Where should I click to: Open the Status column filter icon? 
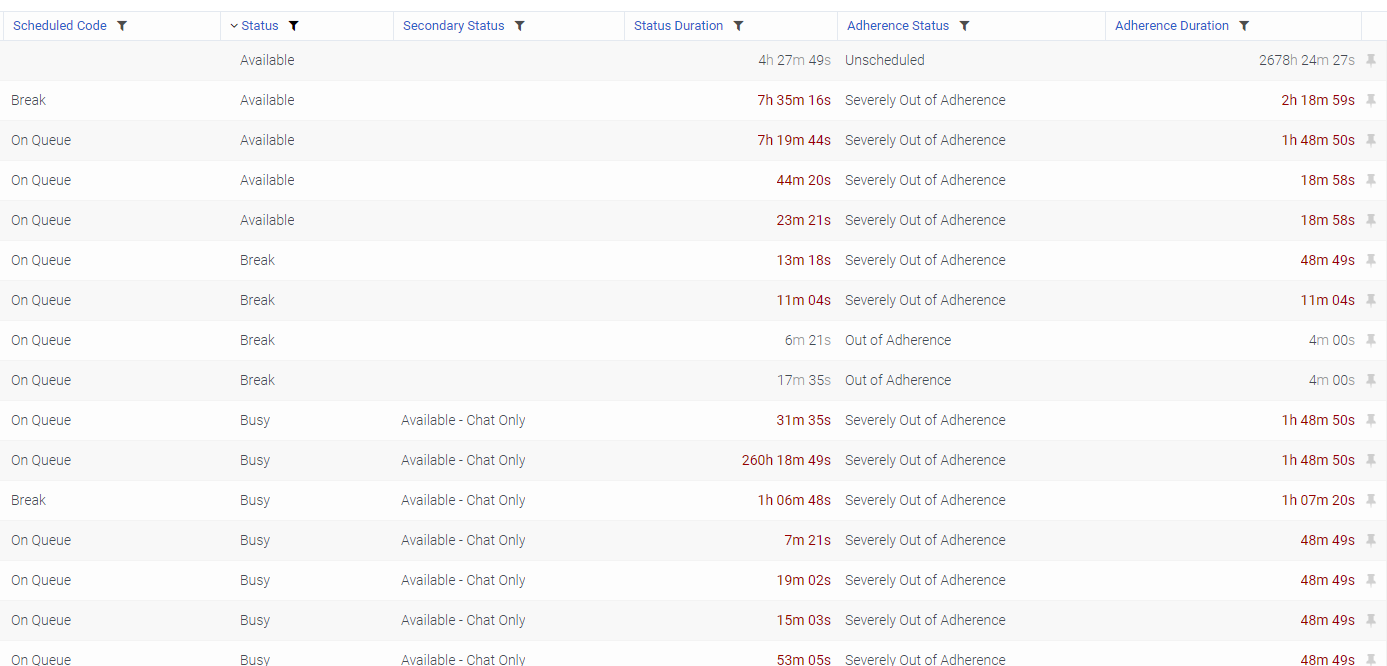(293, 26)
